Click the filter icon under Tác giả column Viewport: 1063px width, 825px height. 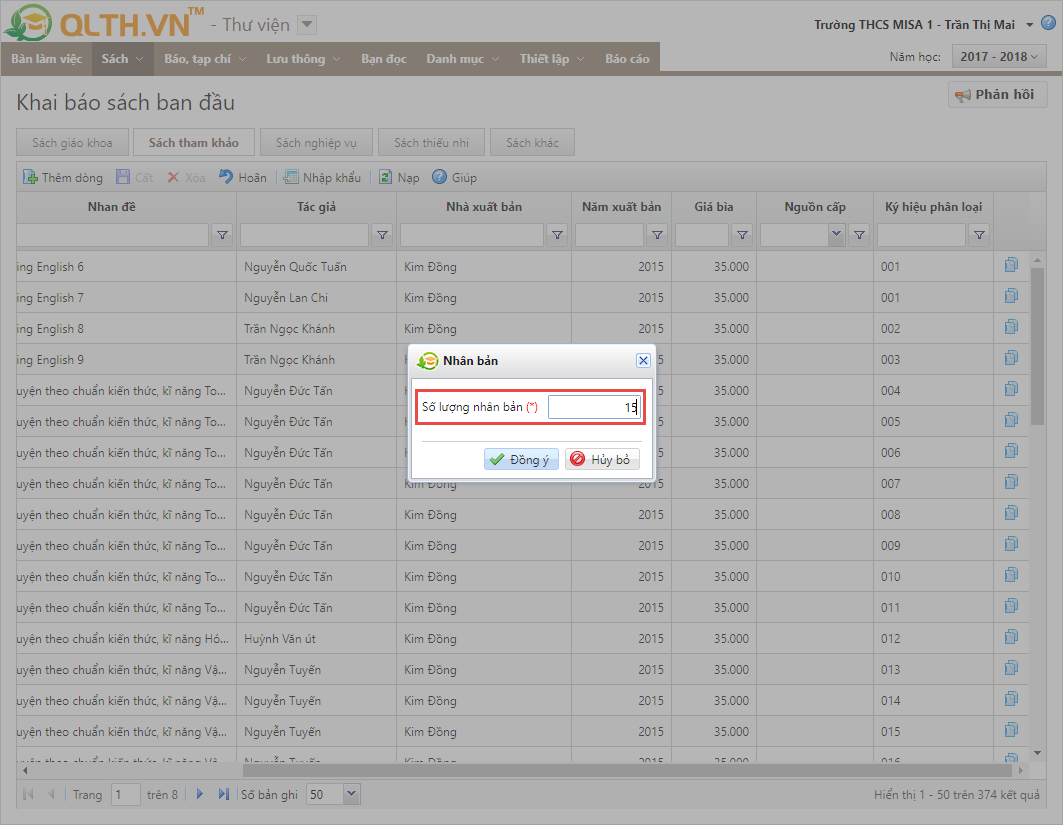pos(382,235)
